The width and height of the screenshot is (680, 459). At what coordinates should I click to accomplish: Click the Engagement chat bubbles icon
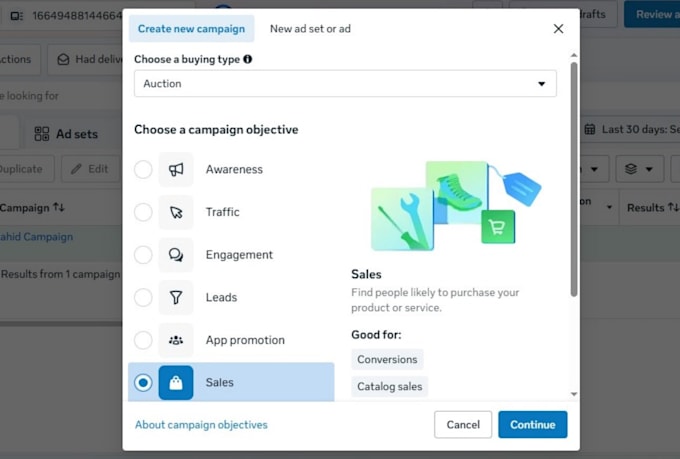(176, 255)
